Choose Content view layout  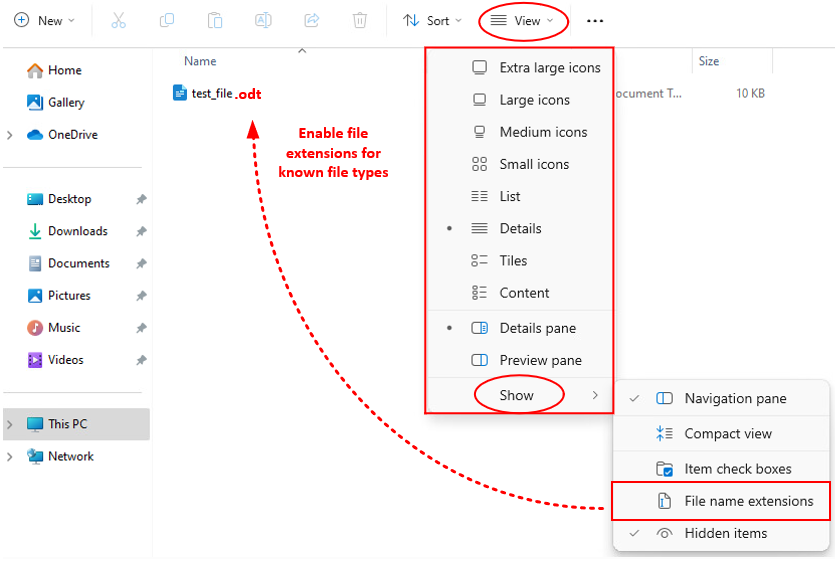(520, 293)
